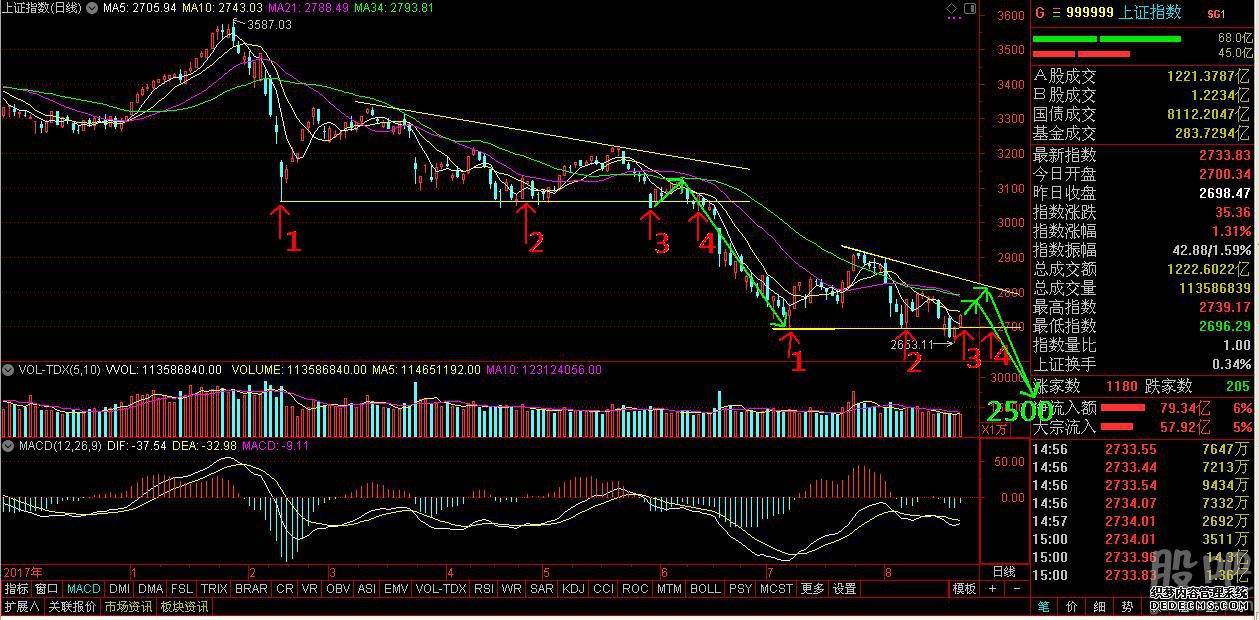Enable the BOLL indicator

pyautogui.click(x=704, y=589)
